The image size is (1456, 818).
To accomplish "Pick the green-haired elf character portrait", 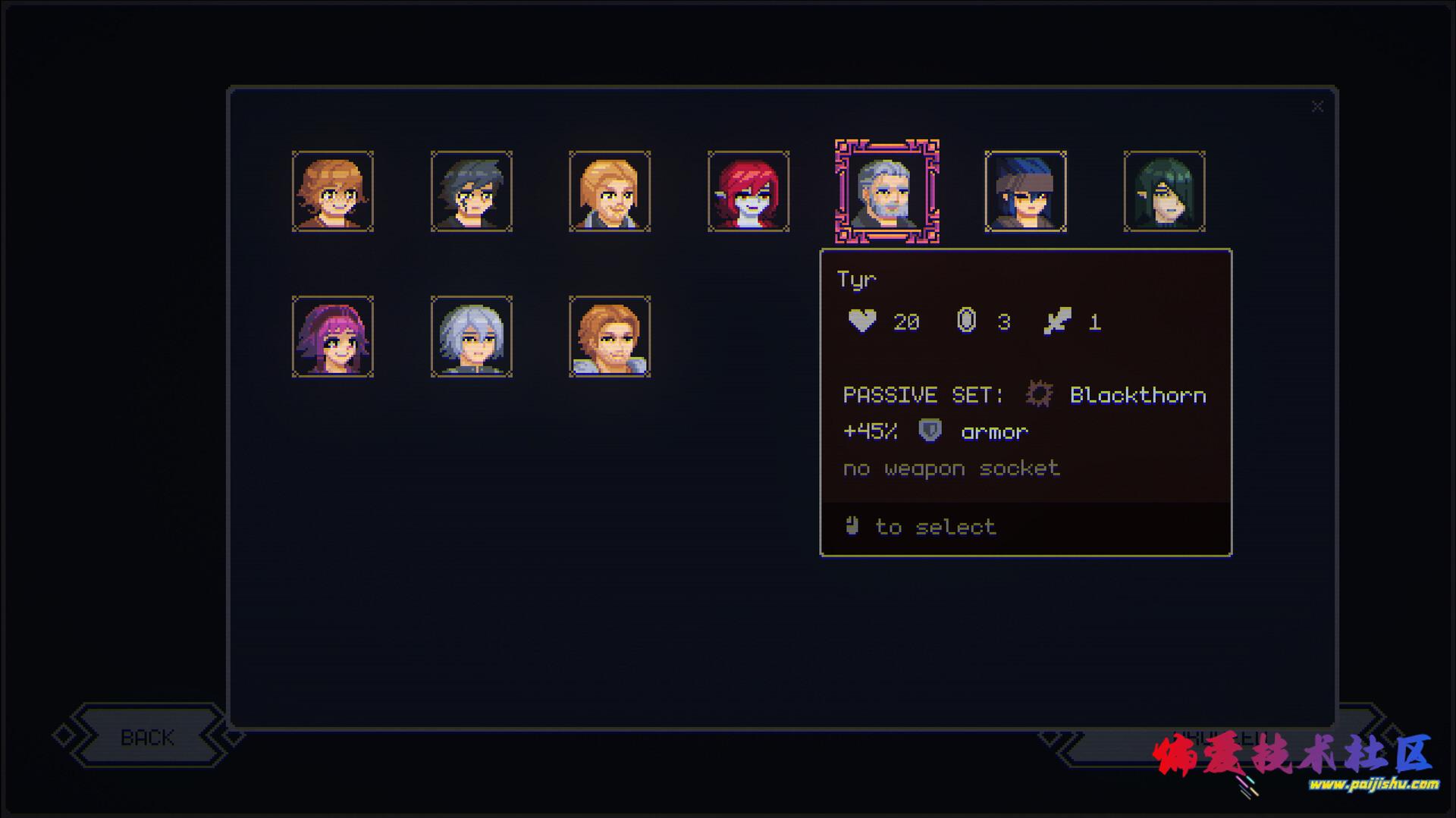I will coord(1164,191).
